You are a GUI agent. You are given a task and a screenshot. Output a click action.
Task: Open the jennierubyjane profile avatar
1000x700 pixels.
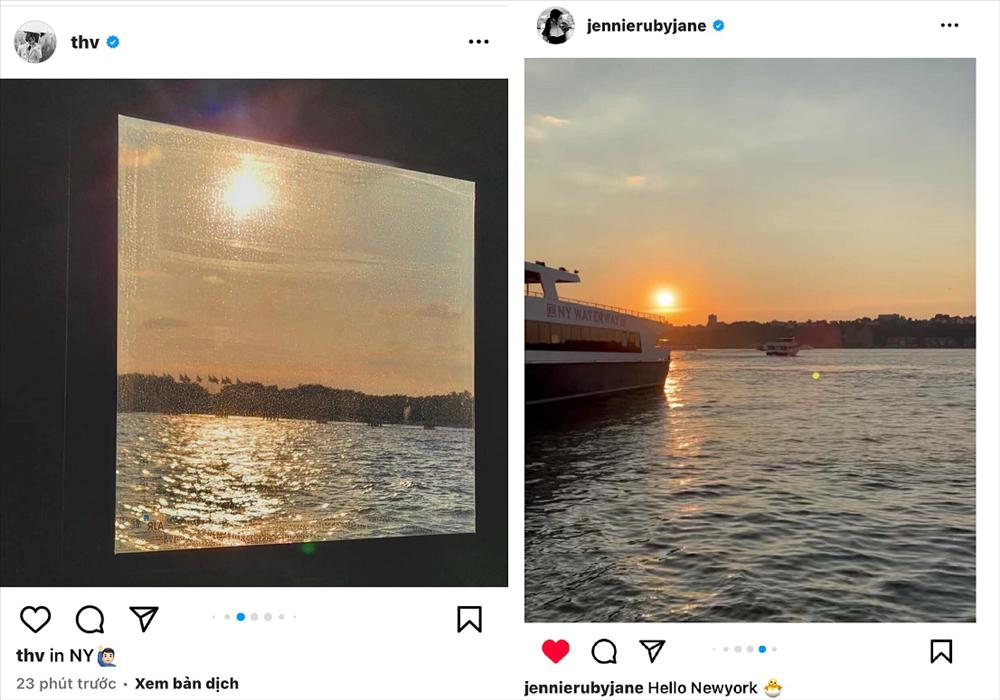point(555,26)
